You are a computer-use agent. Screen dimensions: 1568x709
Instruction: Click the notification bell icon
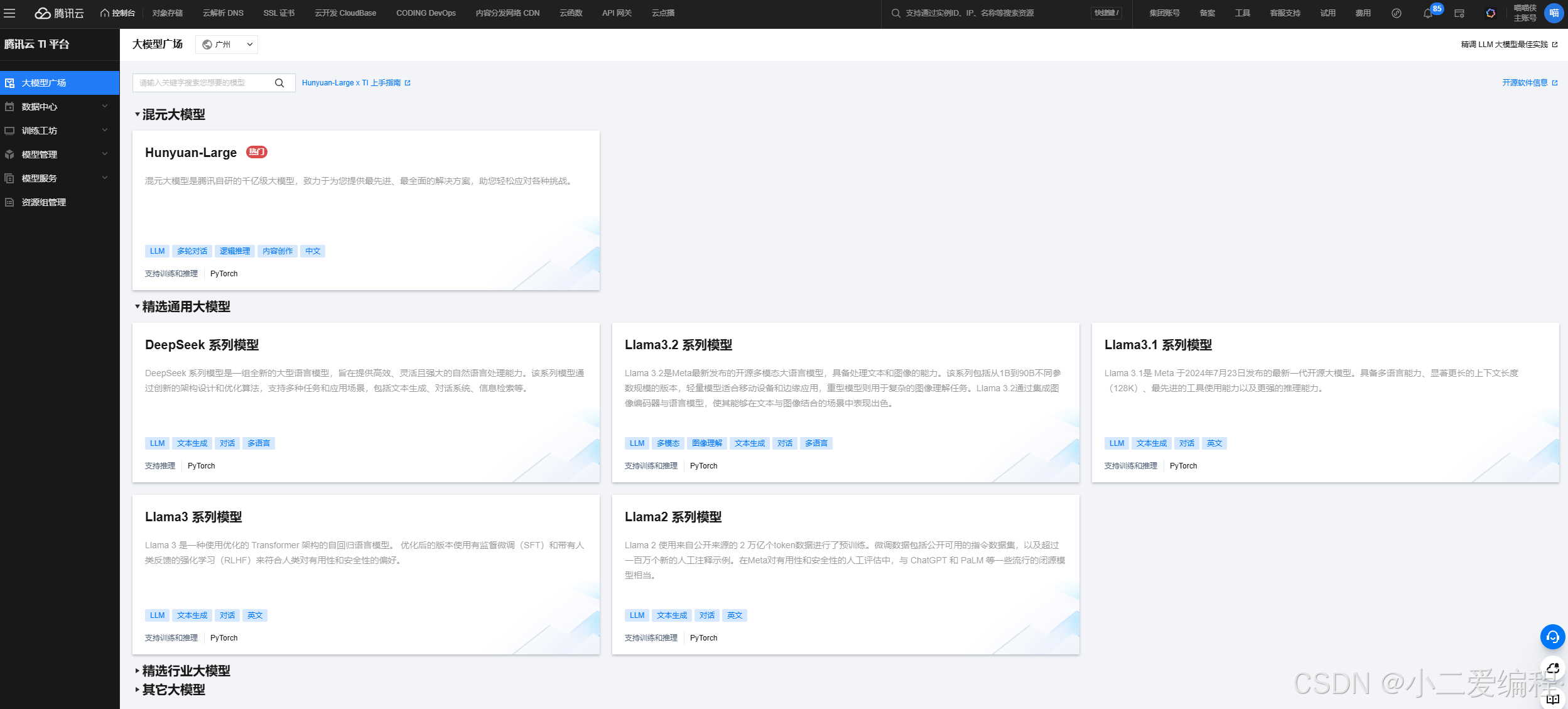point(1427,13)
